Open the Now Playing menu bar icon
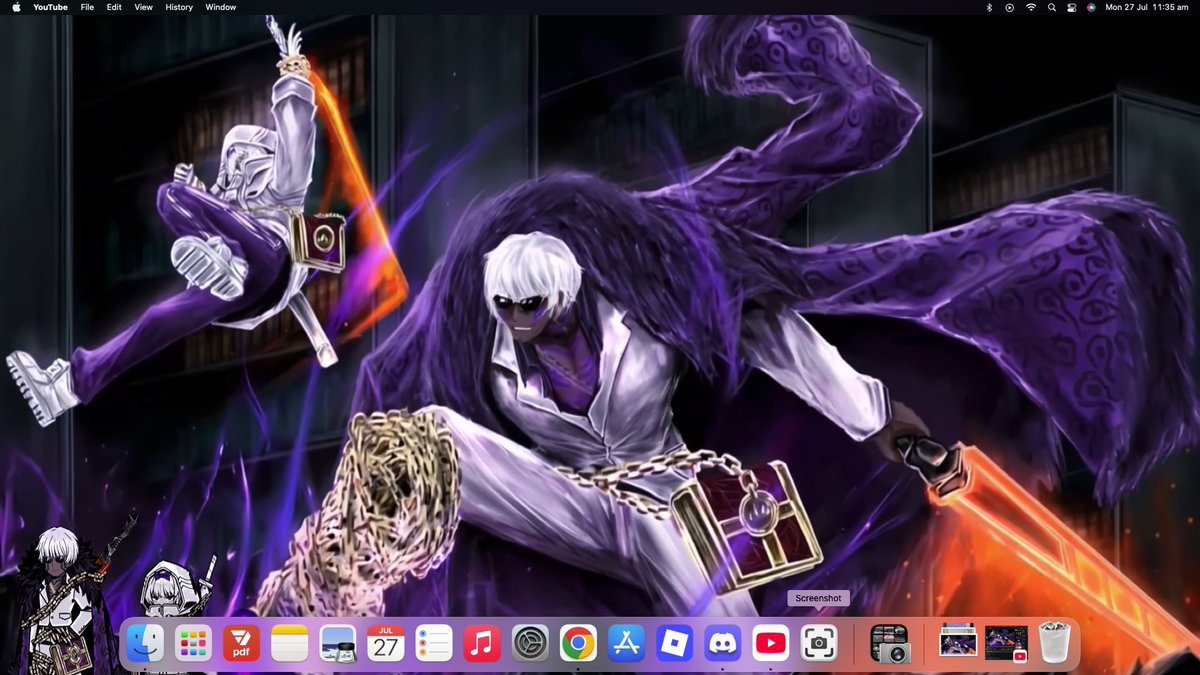 (x=1009, y=7)
